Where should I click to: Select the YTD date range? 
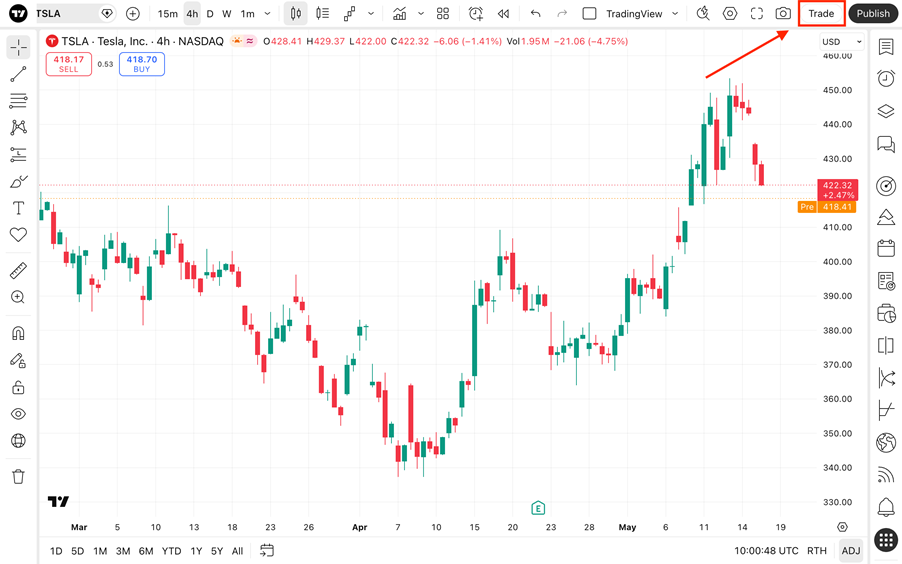pyautogui.click(x=171, y=551)
